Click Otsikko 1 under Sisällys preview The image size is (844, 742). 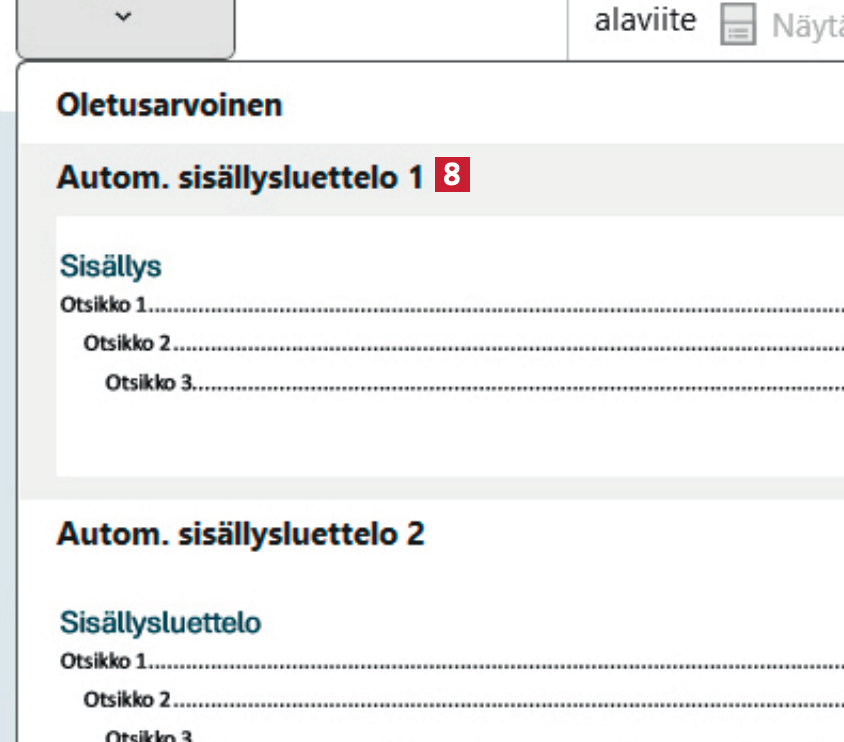tap(104, 304)
